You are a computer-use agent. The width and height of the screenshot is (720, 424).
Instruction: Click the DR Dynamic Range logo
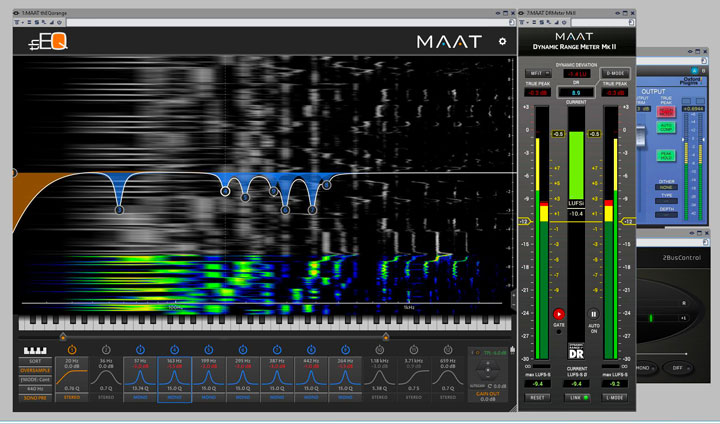tap(576, 354)
